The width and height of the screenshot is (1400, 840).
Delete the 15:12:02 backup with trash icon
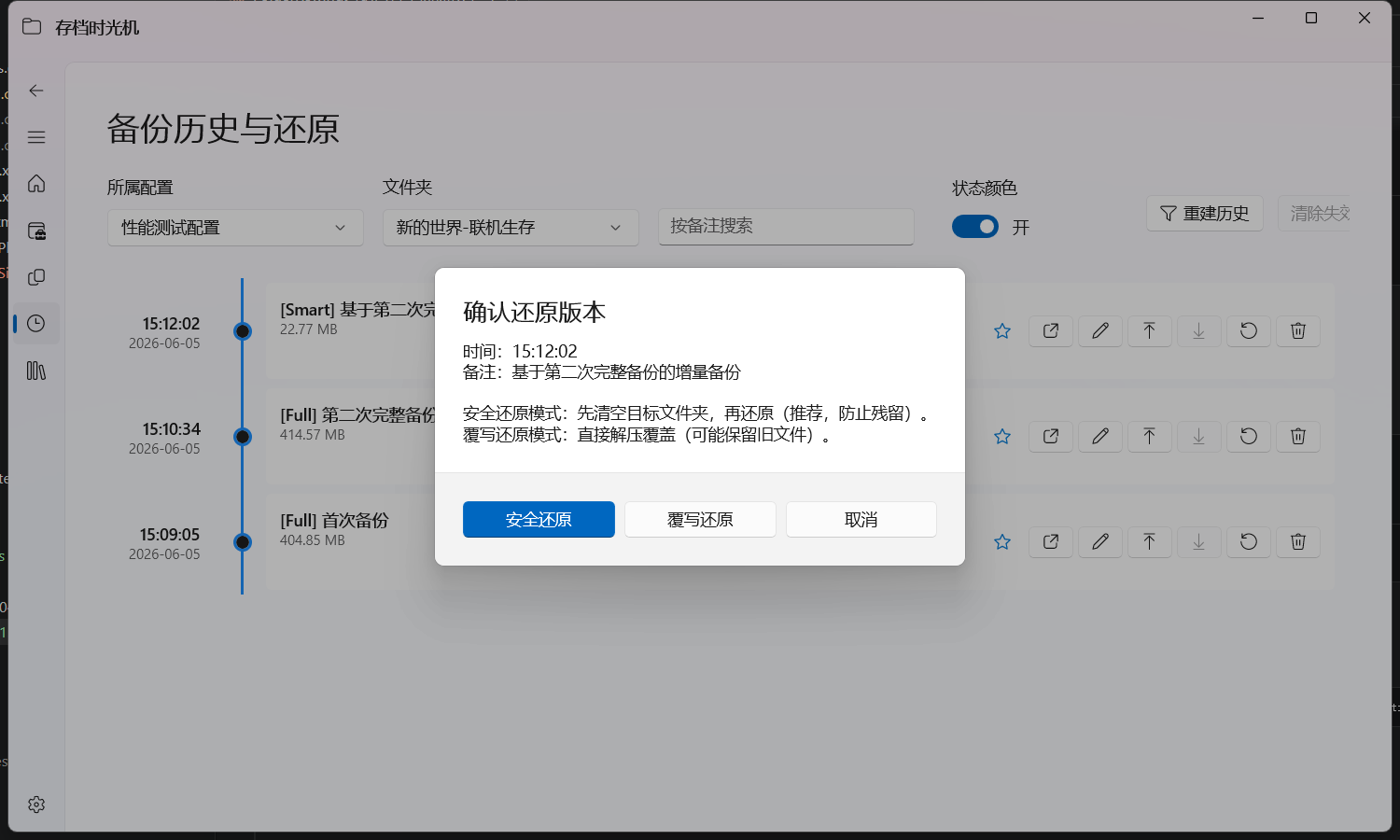[1298, 331]
